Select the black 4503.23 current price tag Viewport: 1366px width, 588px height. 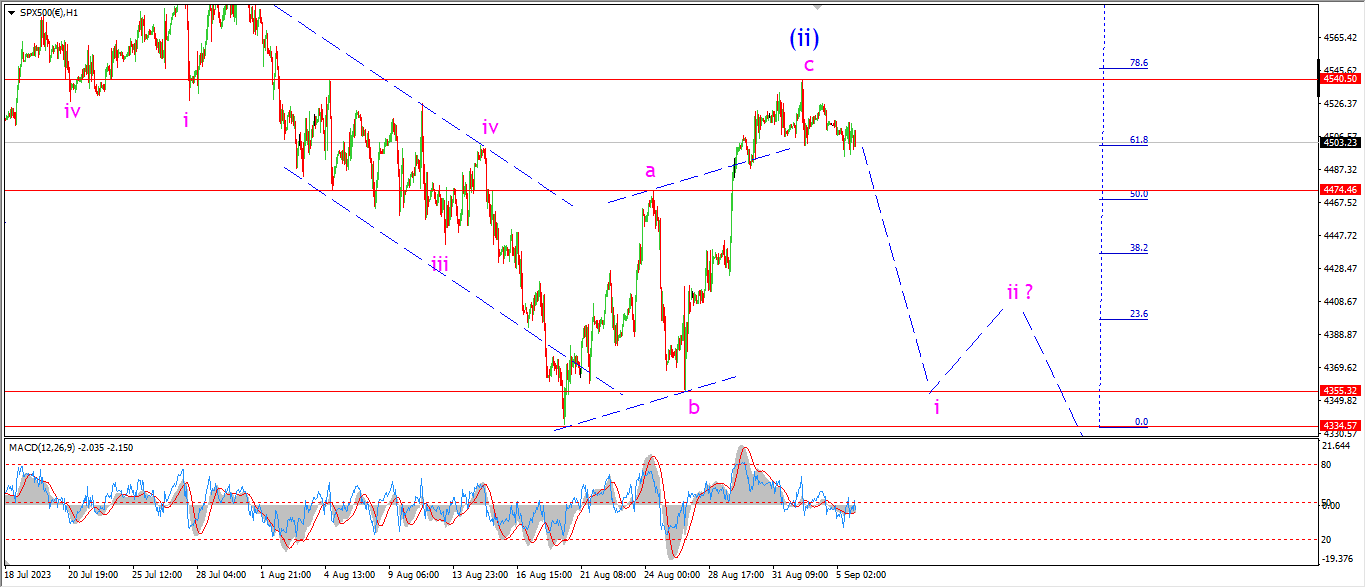(x=1342, y=143)
